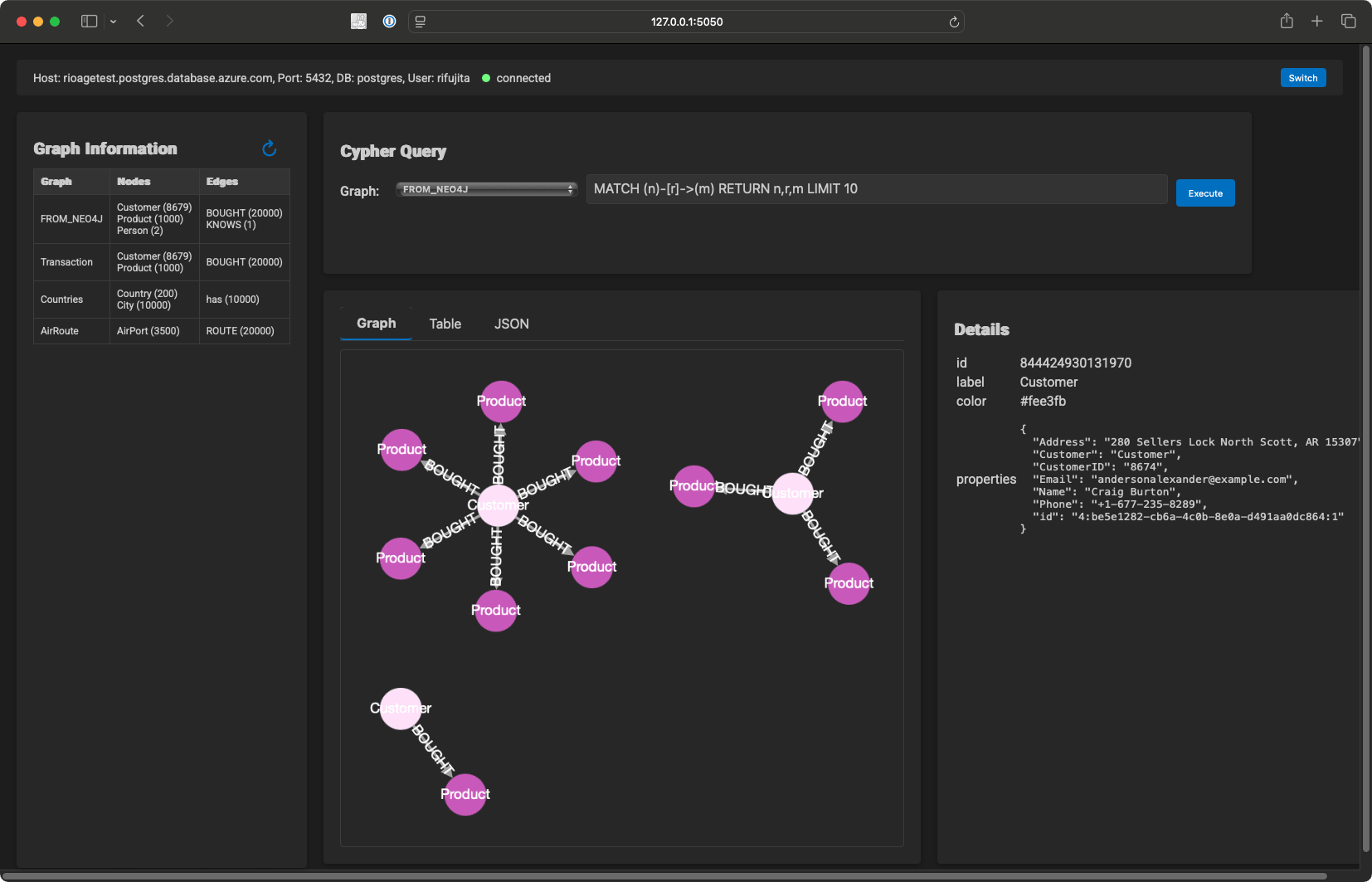The image size is (1372, 882).
Task: Refresh the Graph Information panel
Action: tap(270, 149)
